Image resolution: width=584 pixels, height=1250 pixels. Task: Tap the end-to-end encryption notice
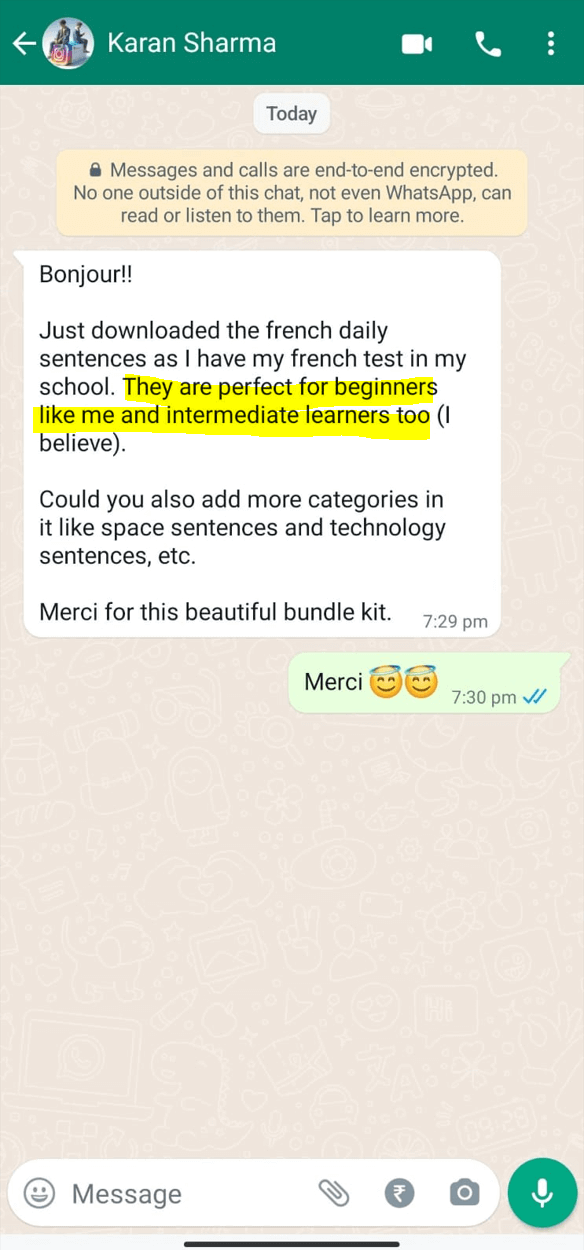click(x=292, y=193)
